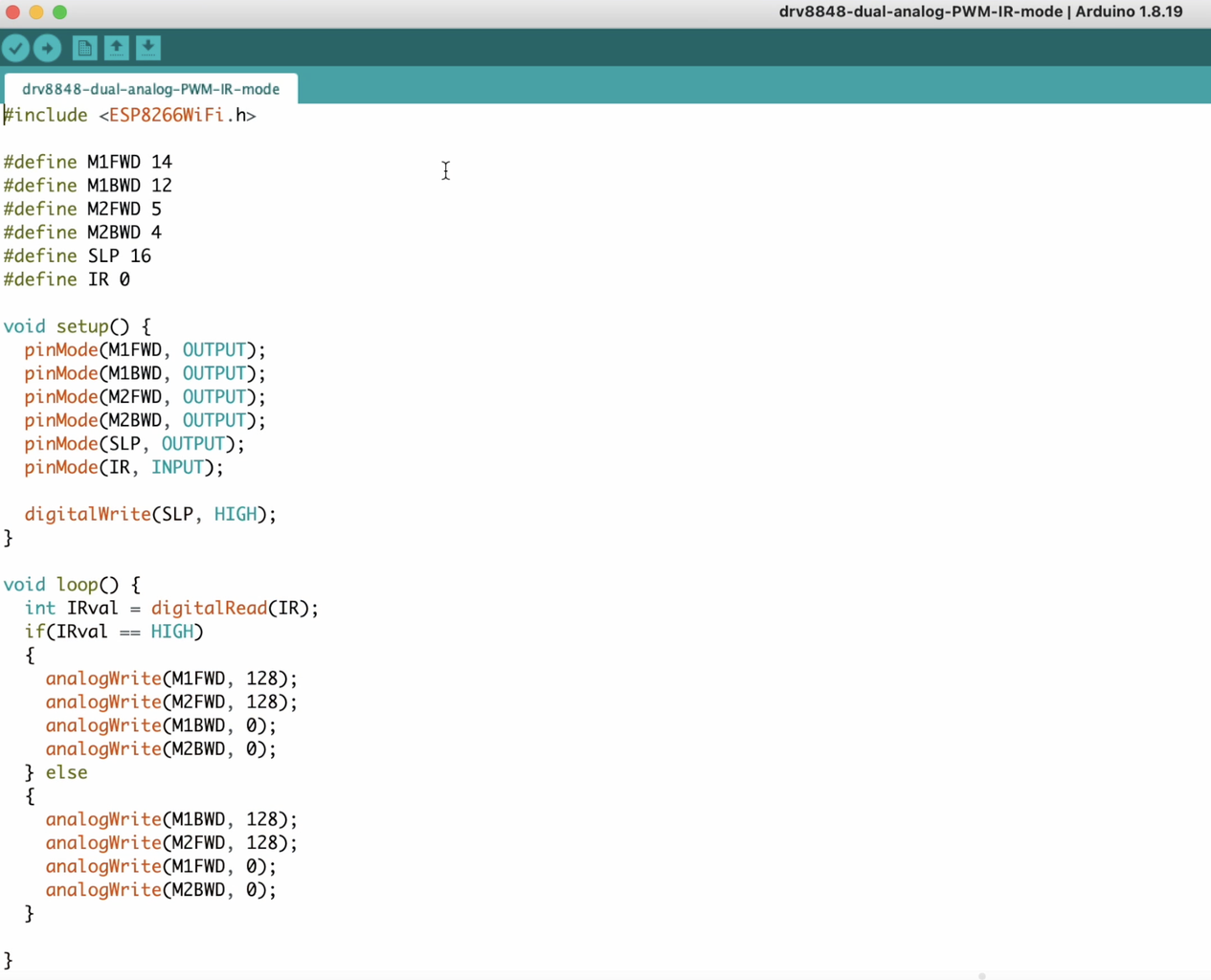
Task: Create a new sketch with the document icon
Action: (x=84, y=48)
